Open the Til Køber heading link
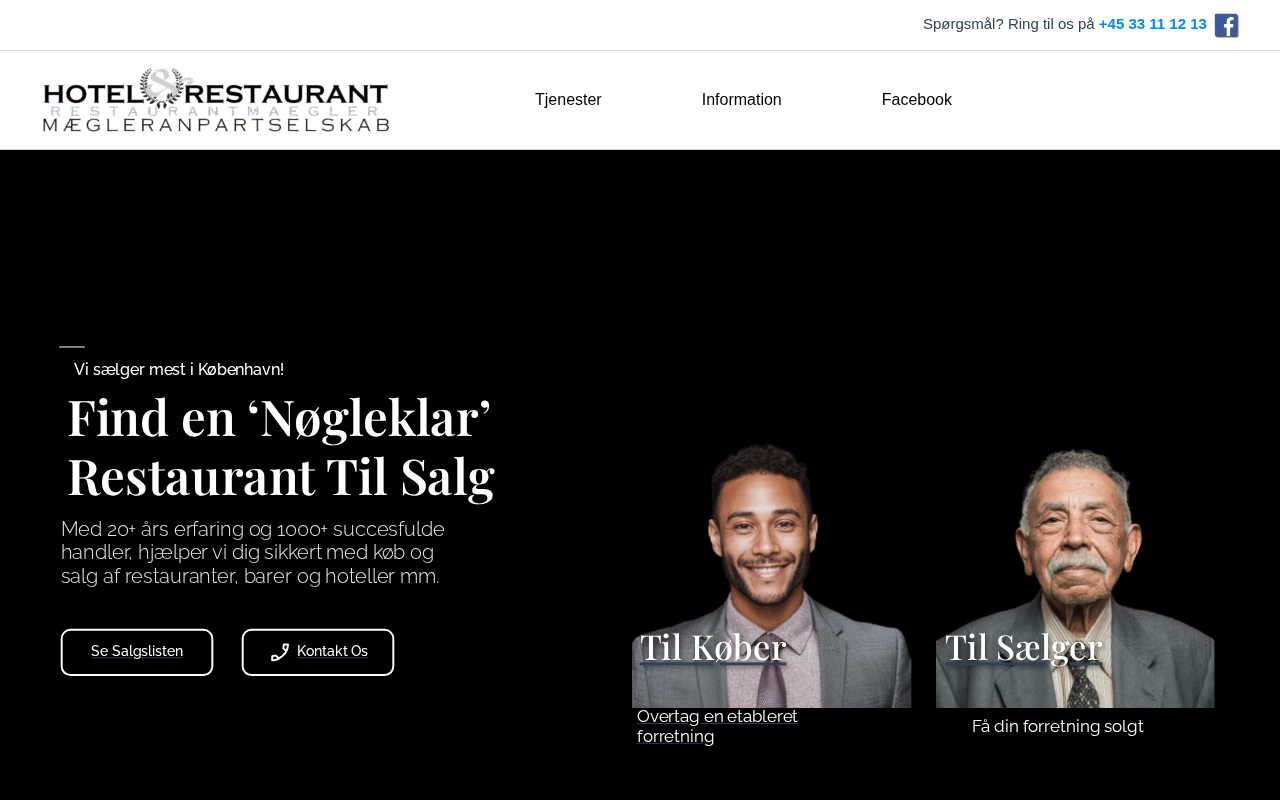This screenshot has height=800, width=1280. tap(713, 647)
